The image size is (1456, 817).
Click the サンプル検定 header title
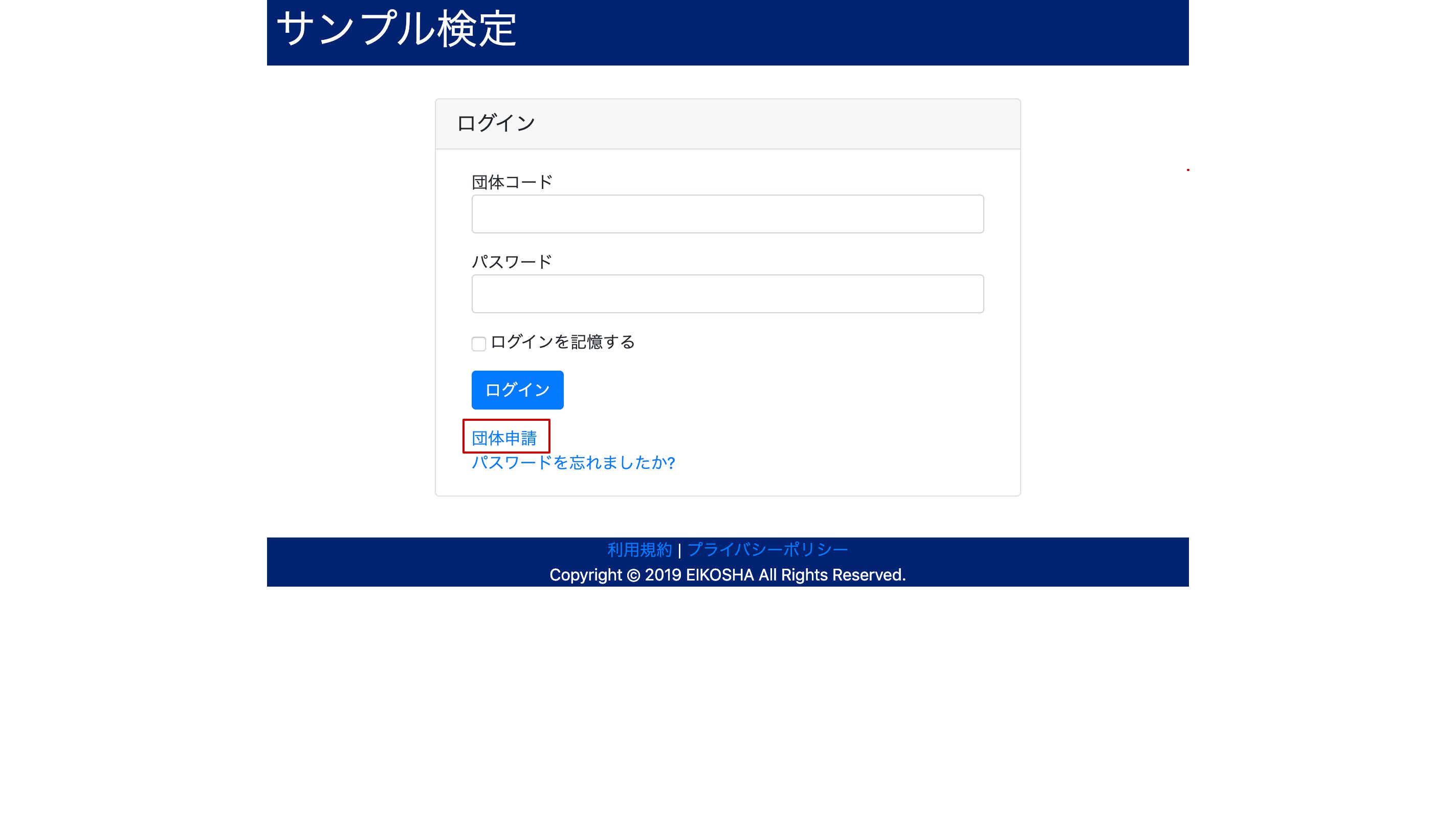[x=396, y=29]
